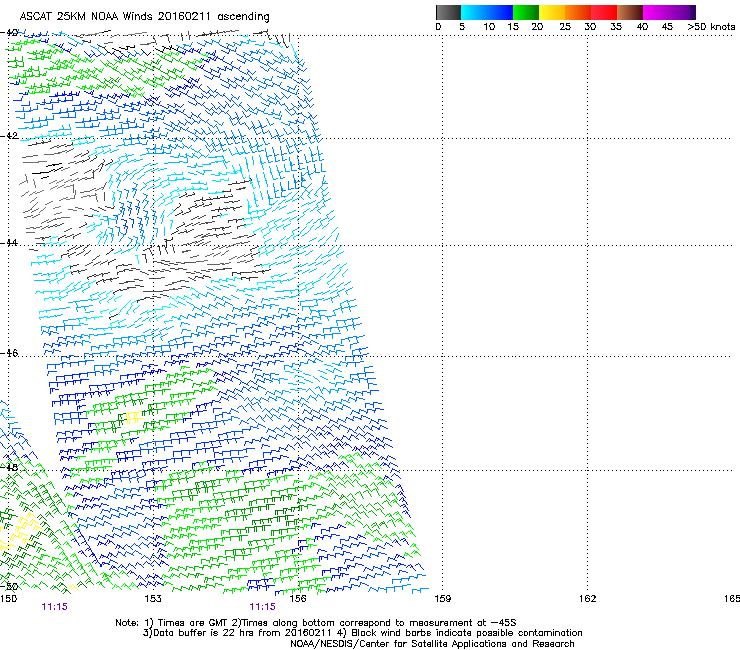Click the cyan 5-10 knots legend segment
740x650 pixels.
[474, 12]
